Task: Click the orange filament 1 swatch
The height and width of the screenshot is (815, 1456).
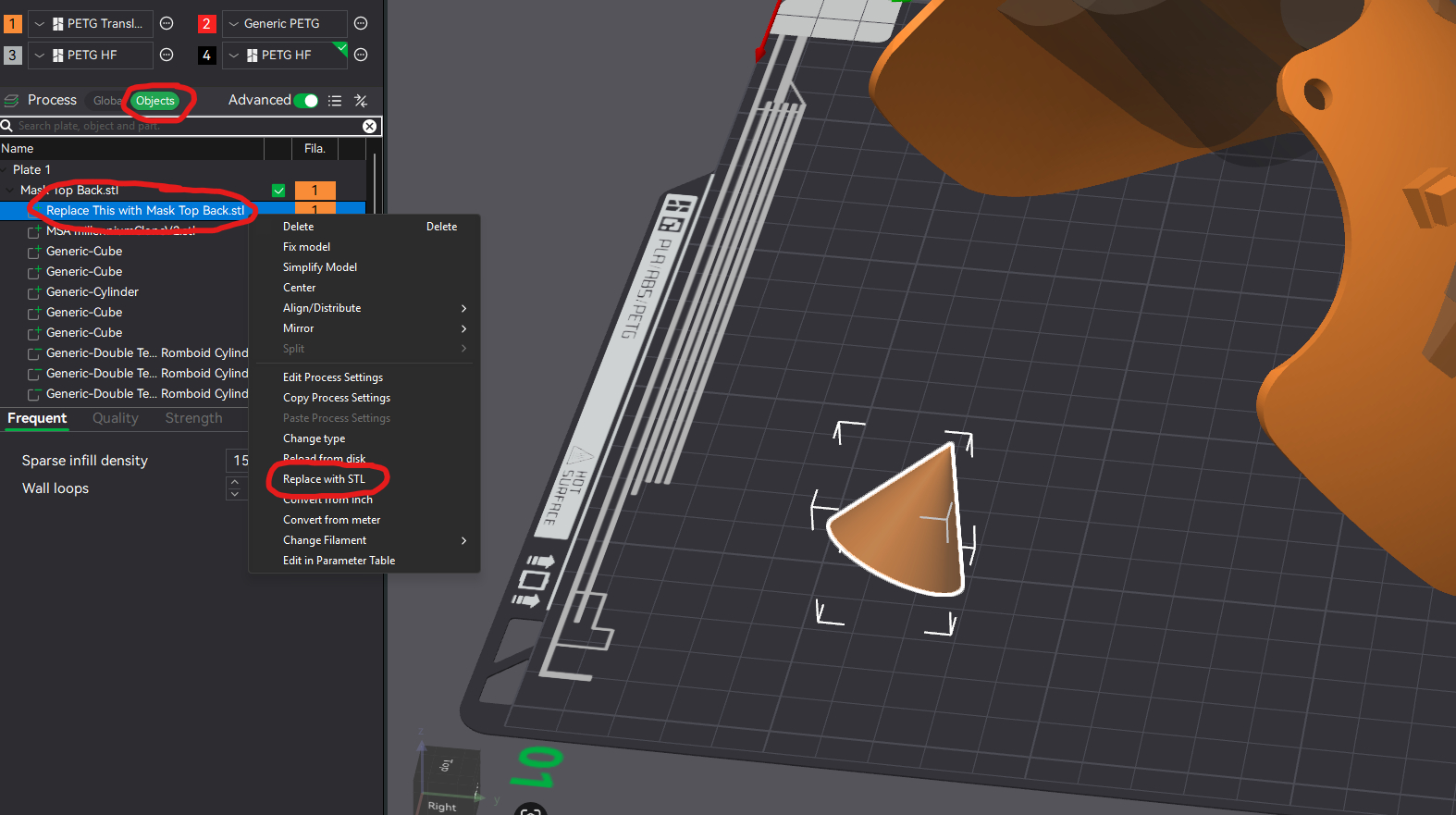Action: tap(13, 24)
